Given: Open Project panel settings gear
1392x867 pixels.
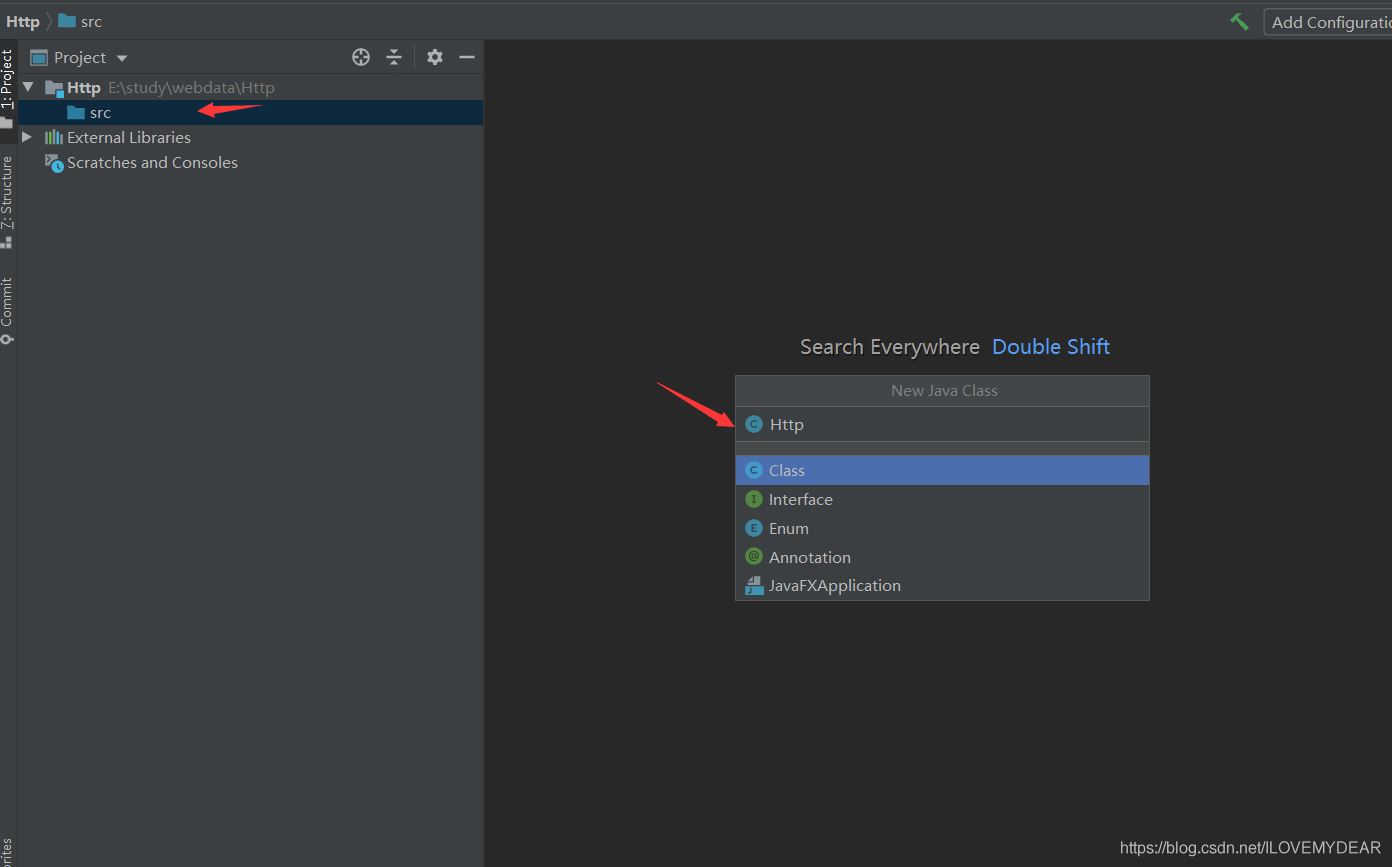Looking at the screenshot, I should [x=434, y=57].
